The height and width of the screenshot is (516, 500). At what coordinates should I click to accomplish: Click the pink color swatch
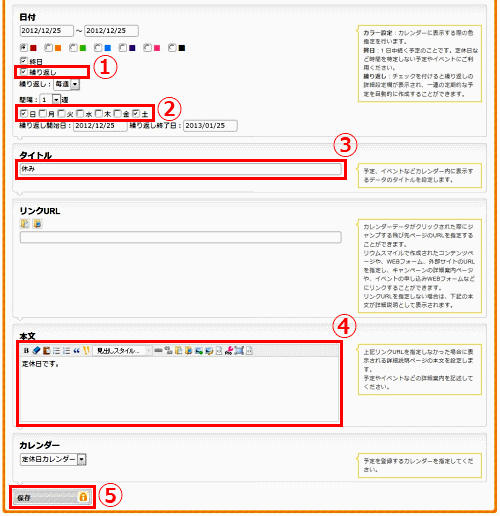(157, 48)
